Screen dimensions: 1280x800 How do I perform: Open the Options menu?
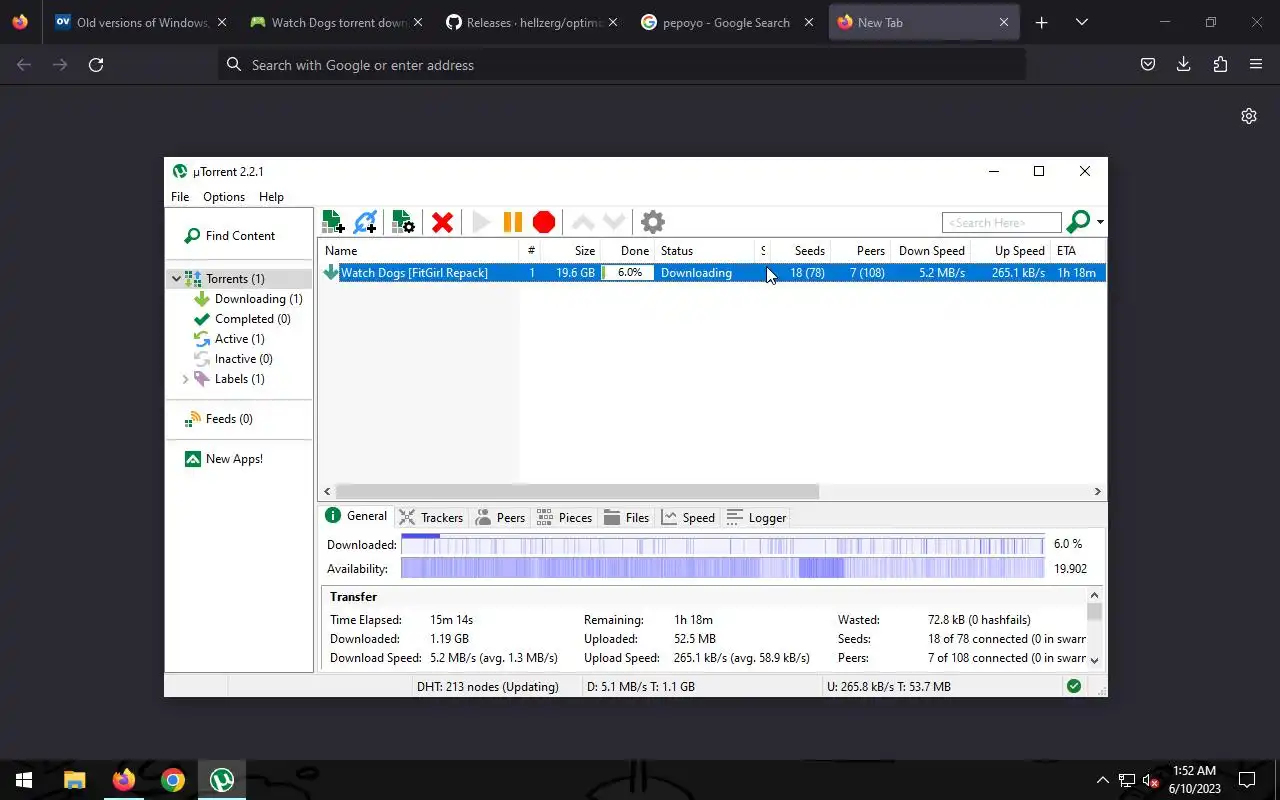coord(224,197)
